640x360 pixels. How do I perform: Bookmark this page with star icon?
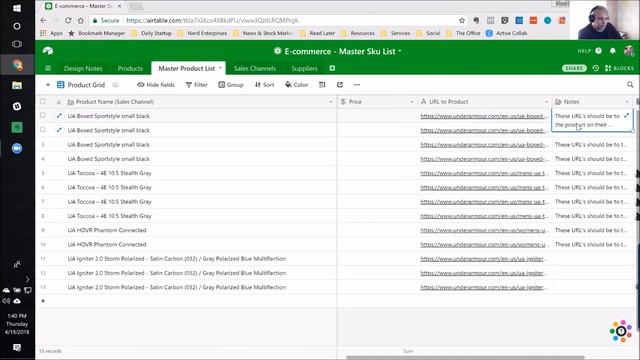point(462,20)
